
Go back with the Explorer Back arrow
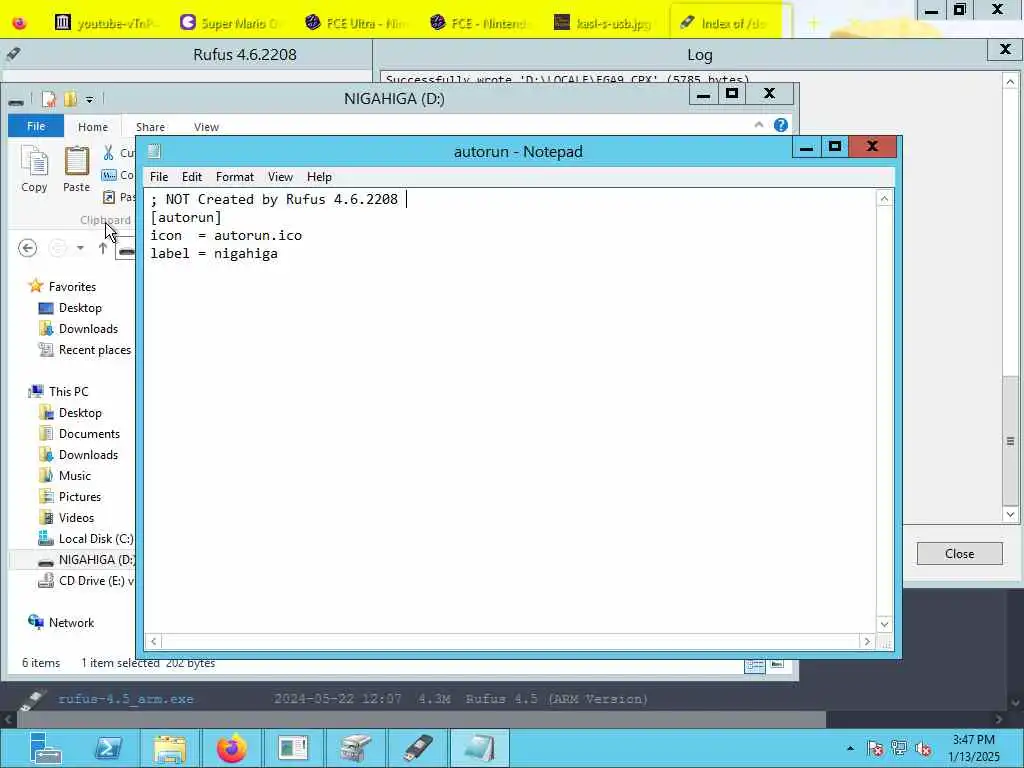[27, 248]
